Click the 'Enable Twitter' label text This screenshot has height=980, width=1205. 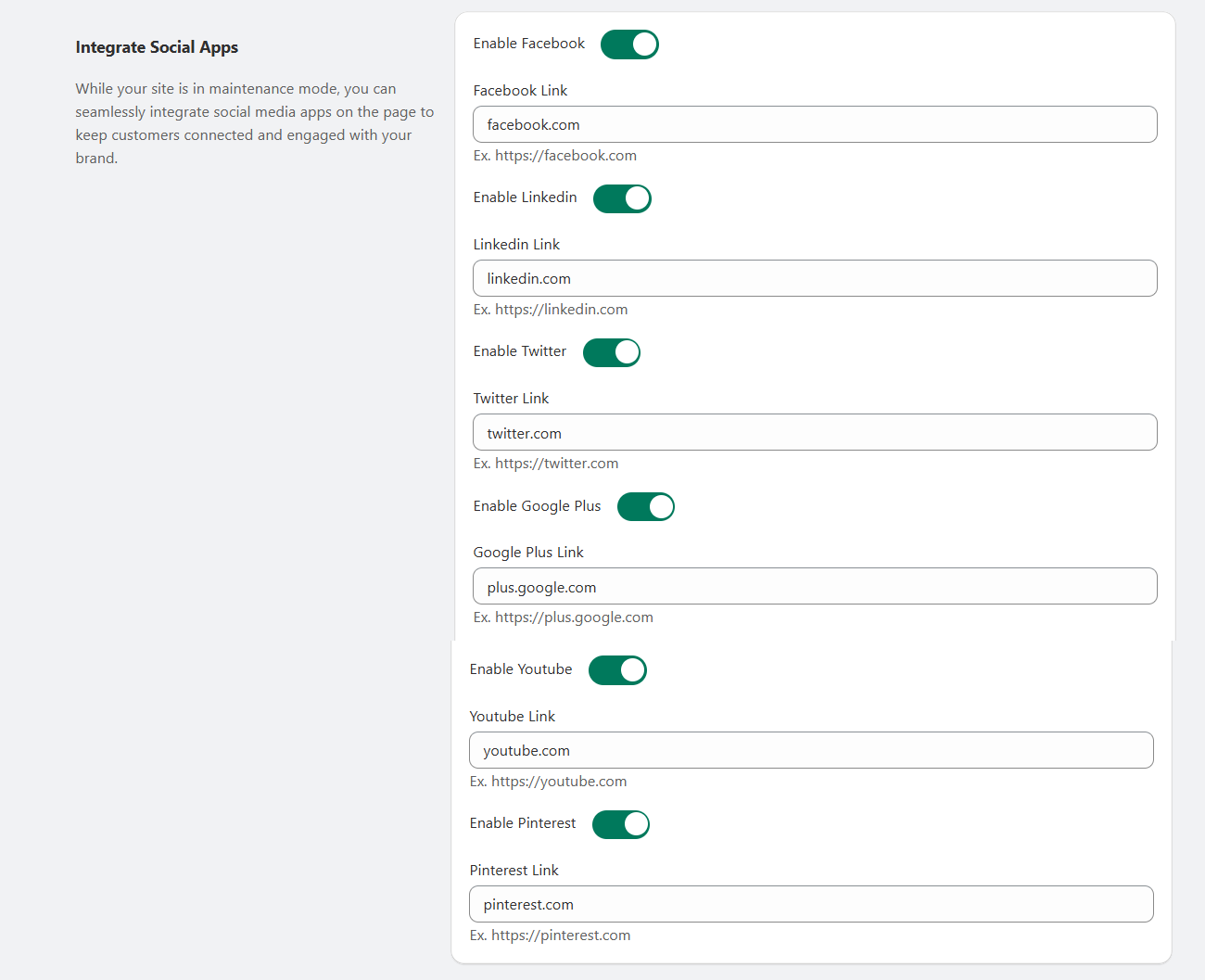tap(519, 351)
